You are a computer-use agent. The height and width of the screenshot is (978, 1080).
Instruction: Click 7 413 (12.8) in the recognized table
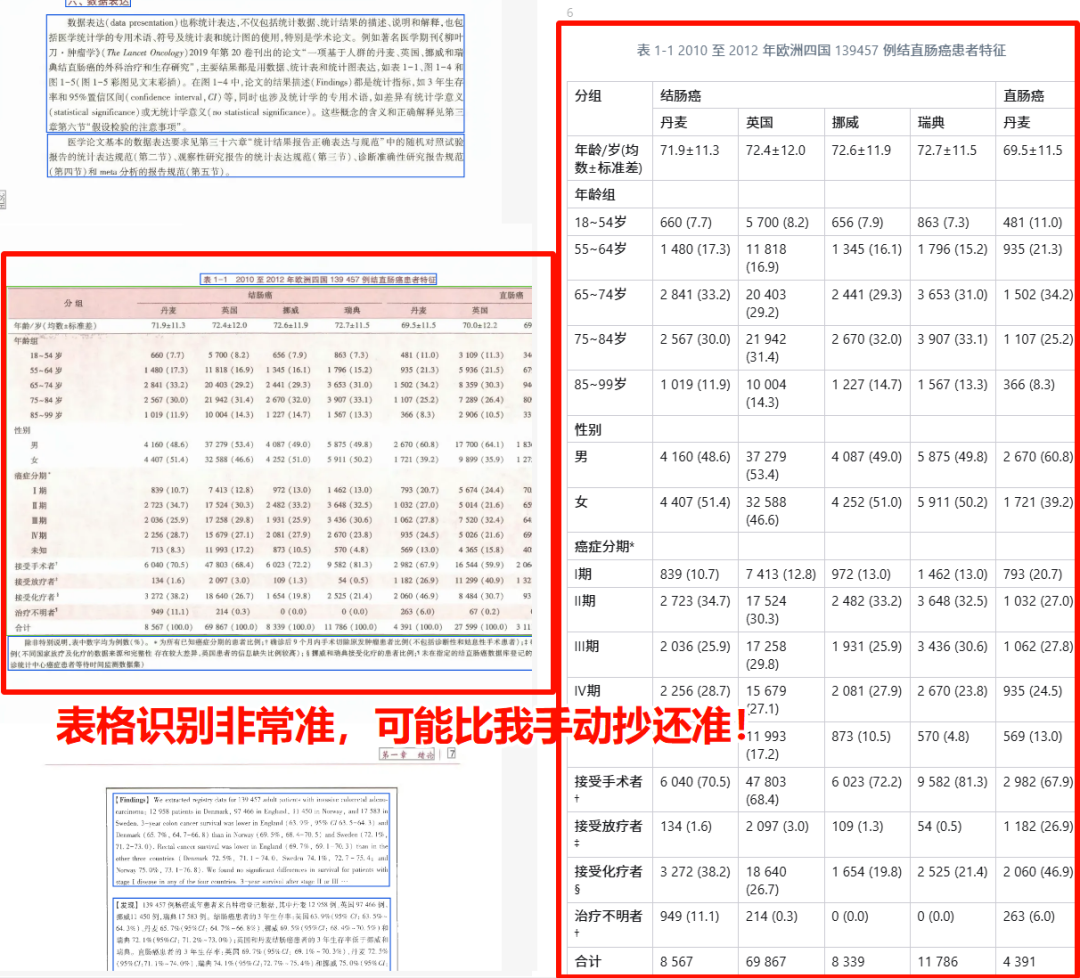pyautogui.click(x=780, y=574)
